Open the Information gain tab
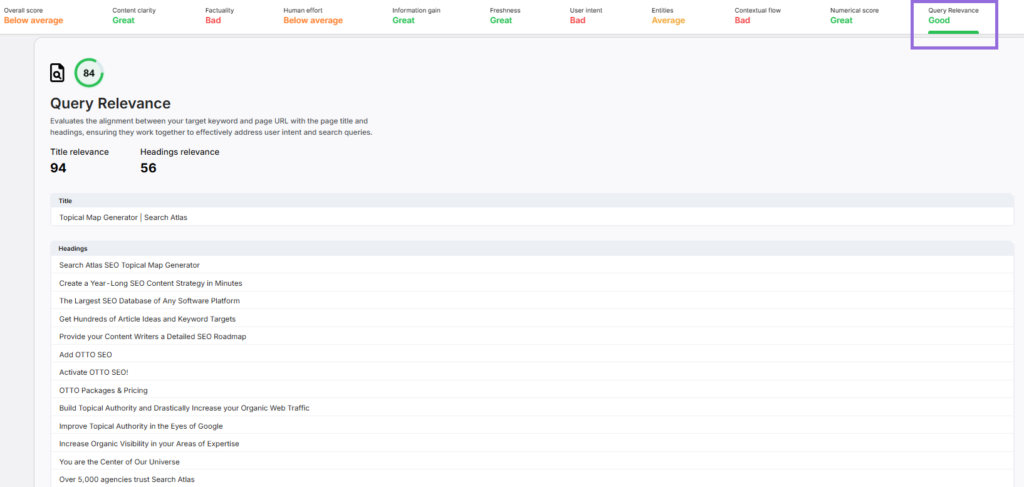The image size is (1024, 487). point(415,16)
